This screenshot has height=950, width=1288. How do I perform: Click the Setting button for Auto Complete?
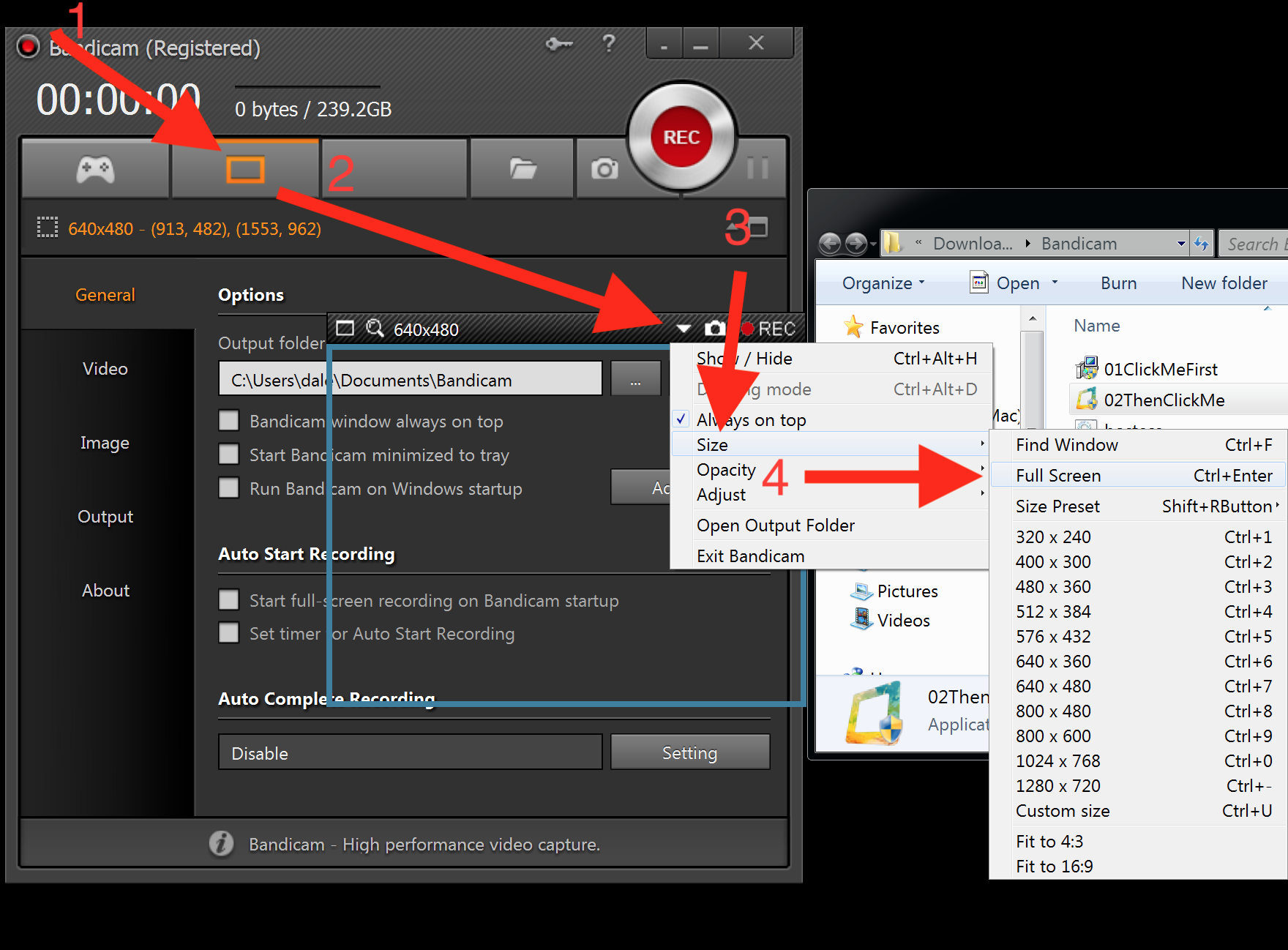pos(690,752)
